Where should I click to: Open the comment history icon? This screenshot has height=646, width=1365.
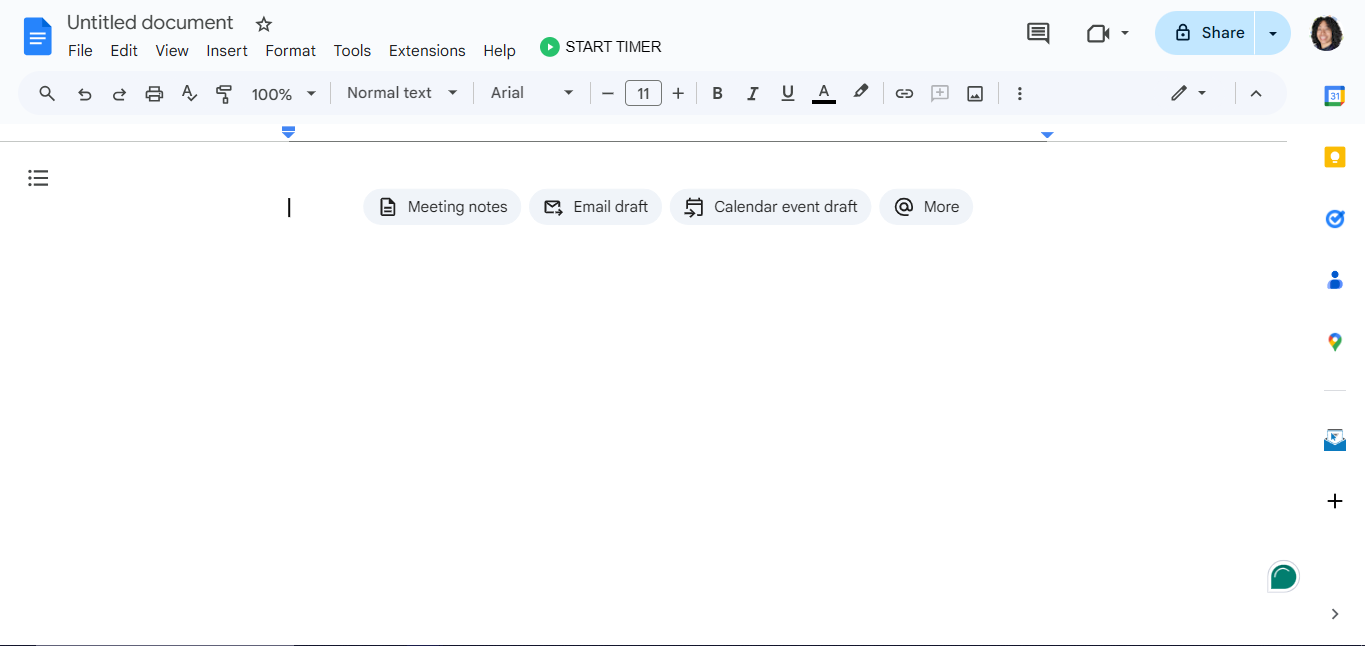point(1038,33)
